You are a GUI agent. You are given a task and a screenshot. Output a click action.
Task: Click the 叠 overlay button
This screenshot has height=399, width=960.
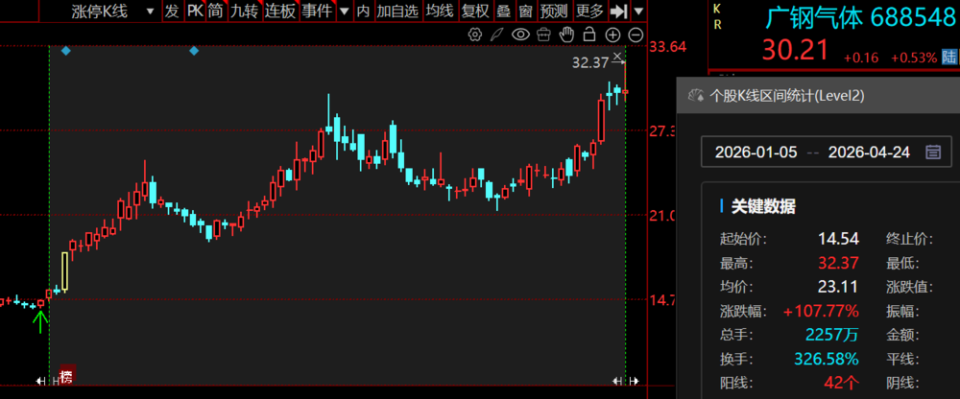[504, 10]
